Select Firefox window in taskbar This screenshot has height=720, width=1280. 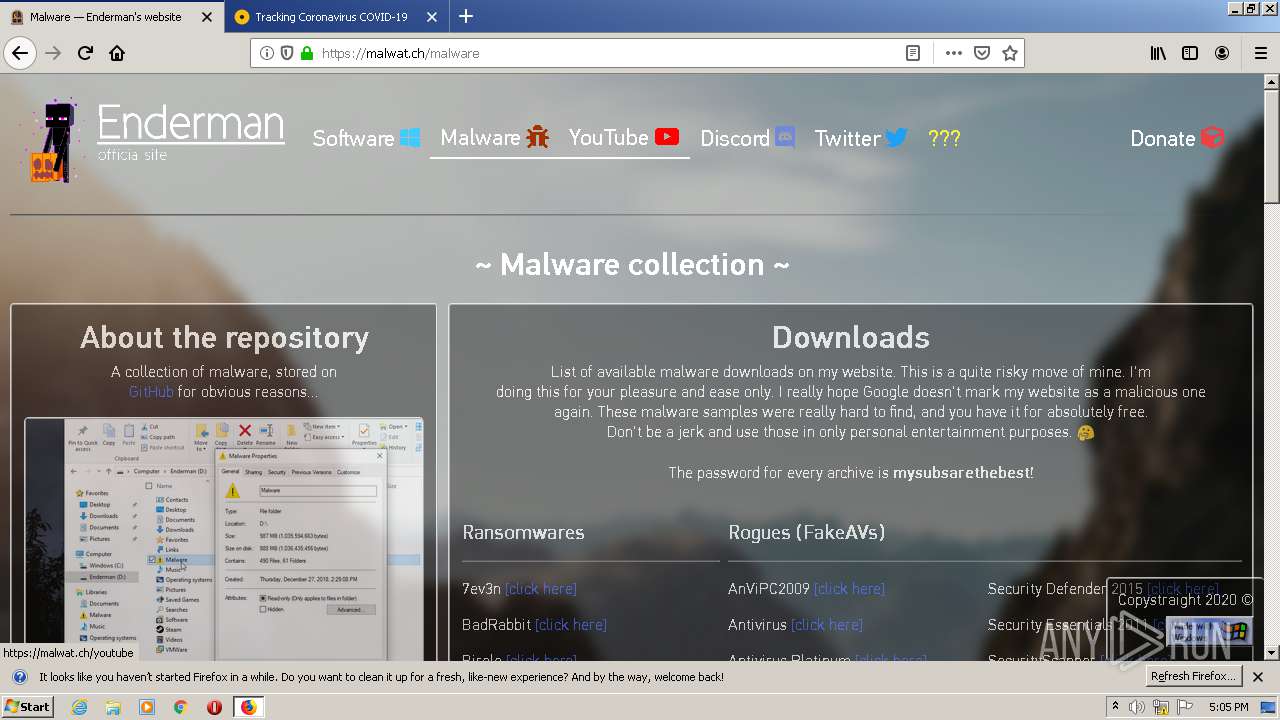coord(248,707)
